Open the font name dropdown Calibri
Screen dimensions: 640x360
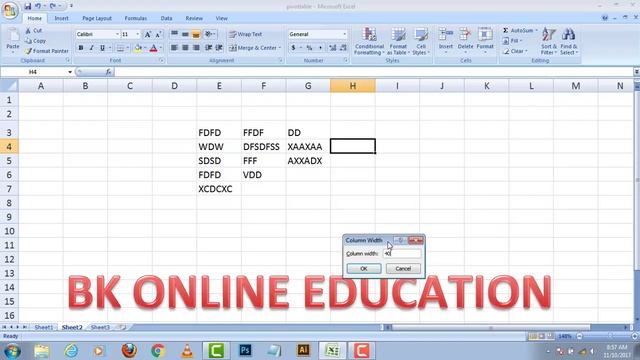point(117,34)
